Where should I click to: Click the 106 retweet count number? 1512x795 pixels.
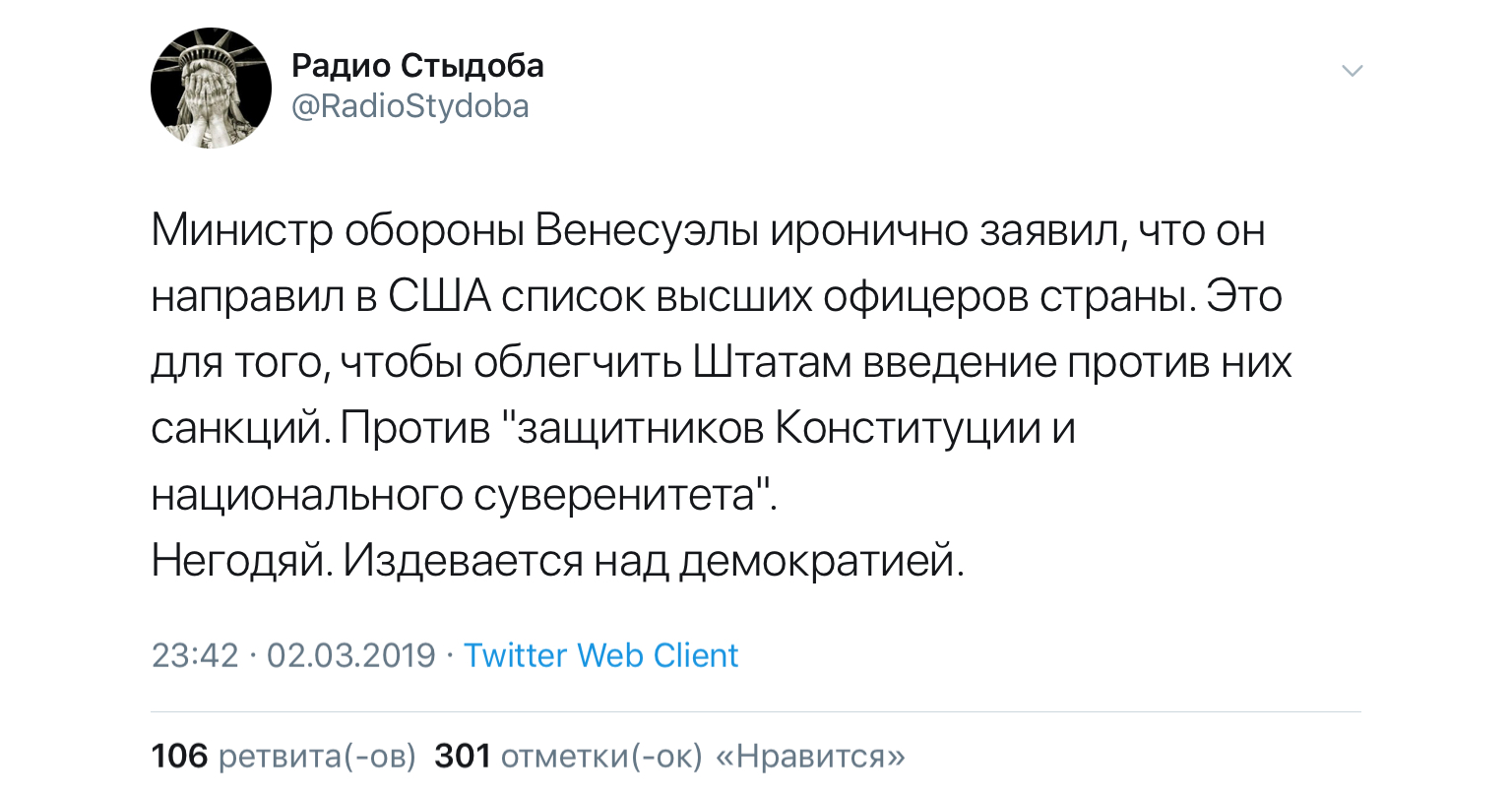point(179,756)
